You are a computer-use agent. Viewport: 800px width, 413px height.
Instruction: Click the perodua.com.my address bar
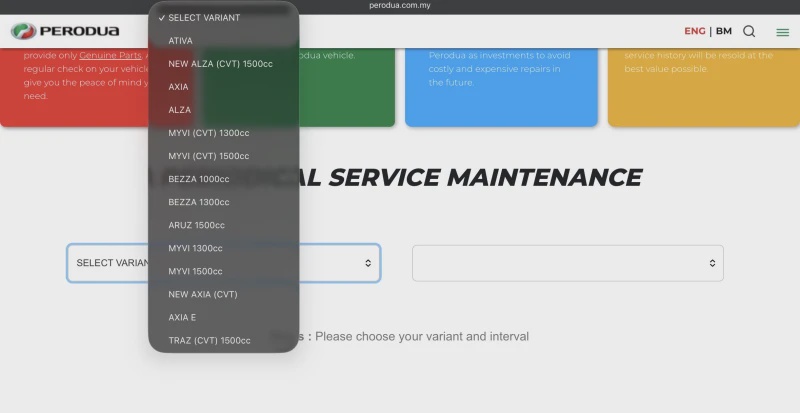coord(400,6)
